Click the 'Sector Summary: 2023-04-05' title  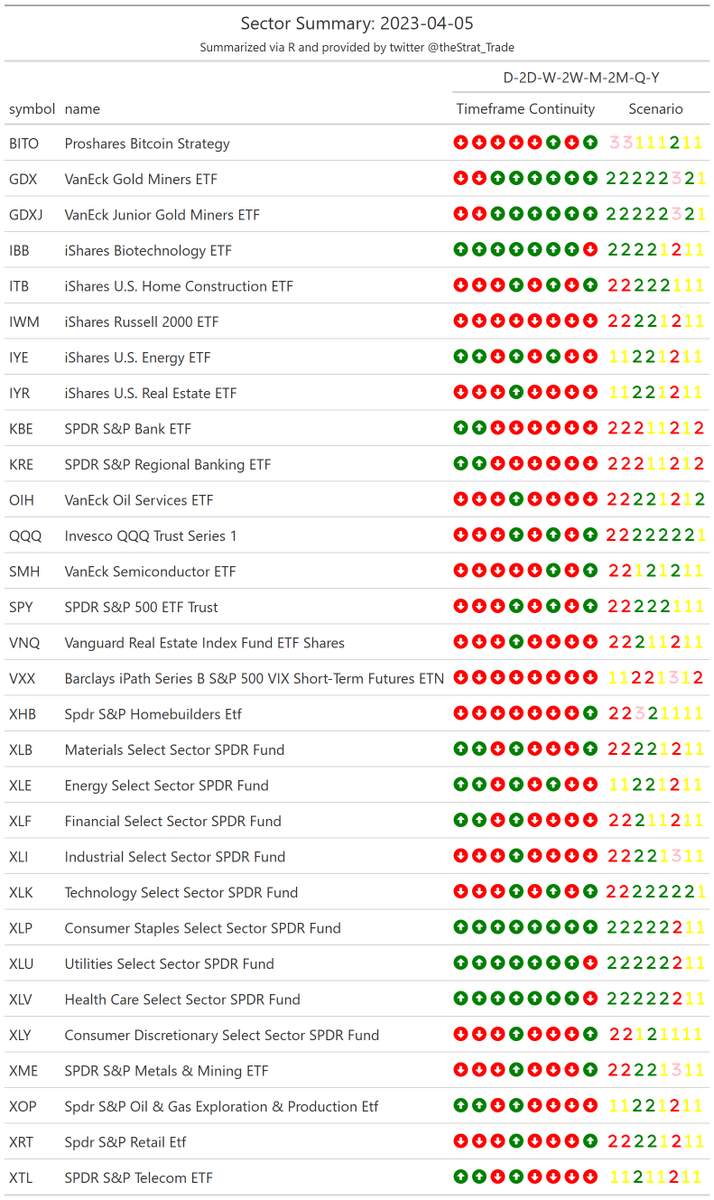(x=357, y=23)
